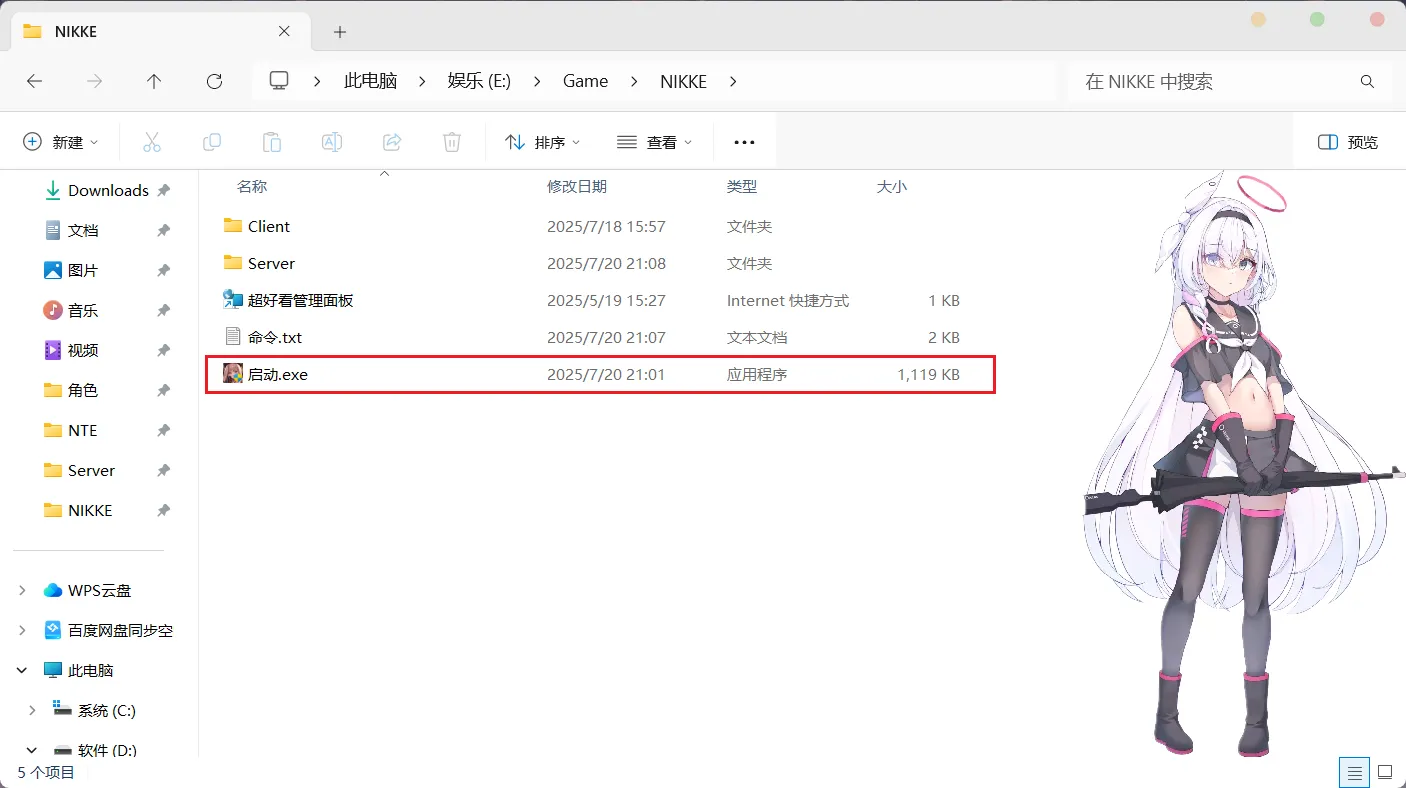Navigate up one level with the up arrow
This screenshot has width=1406, height=788.
tap(154, 81)
